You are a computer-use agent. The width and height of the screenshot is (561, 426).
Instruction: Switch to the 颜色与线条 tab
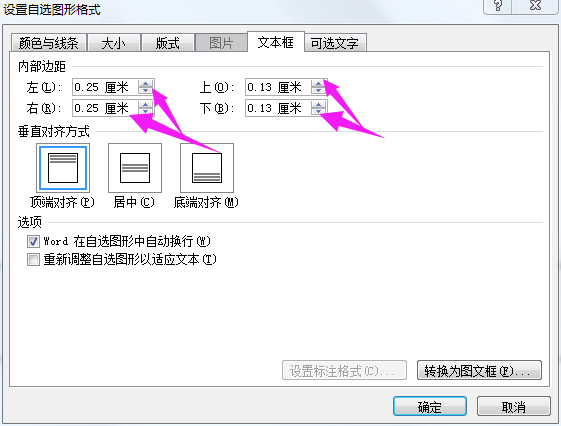pyautogui.click(x=49, y=43)
